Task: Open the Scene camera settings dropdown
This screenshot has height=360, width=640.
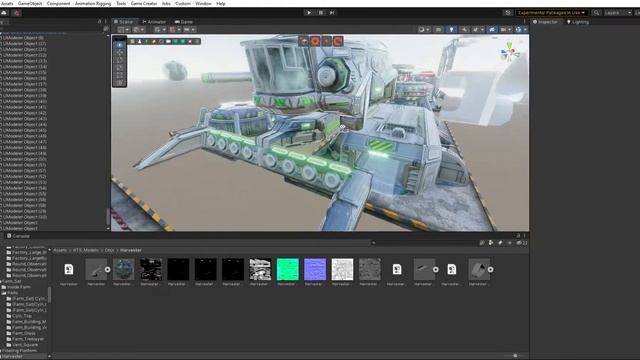Action: point(506,29)
